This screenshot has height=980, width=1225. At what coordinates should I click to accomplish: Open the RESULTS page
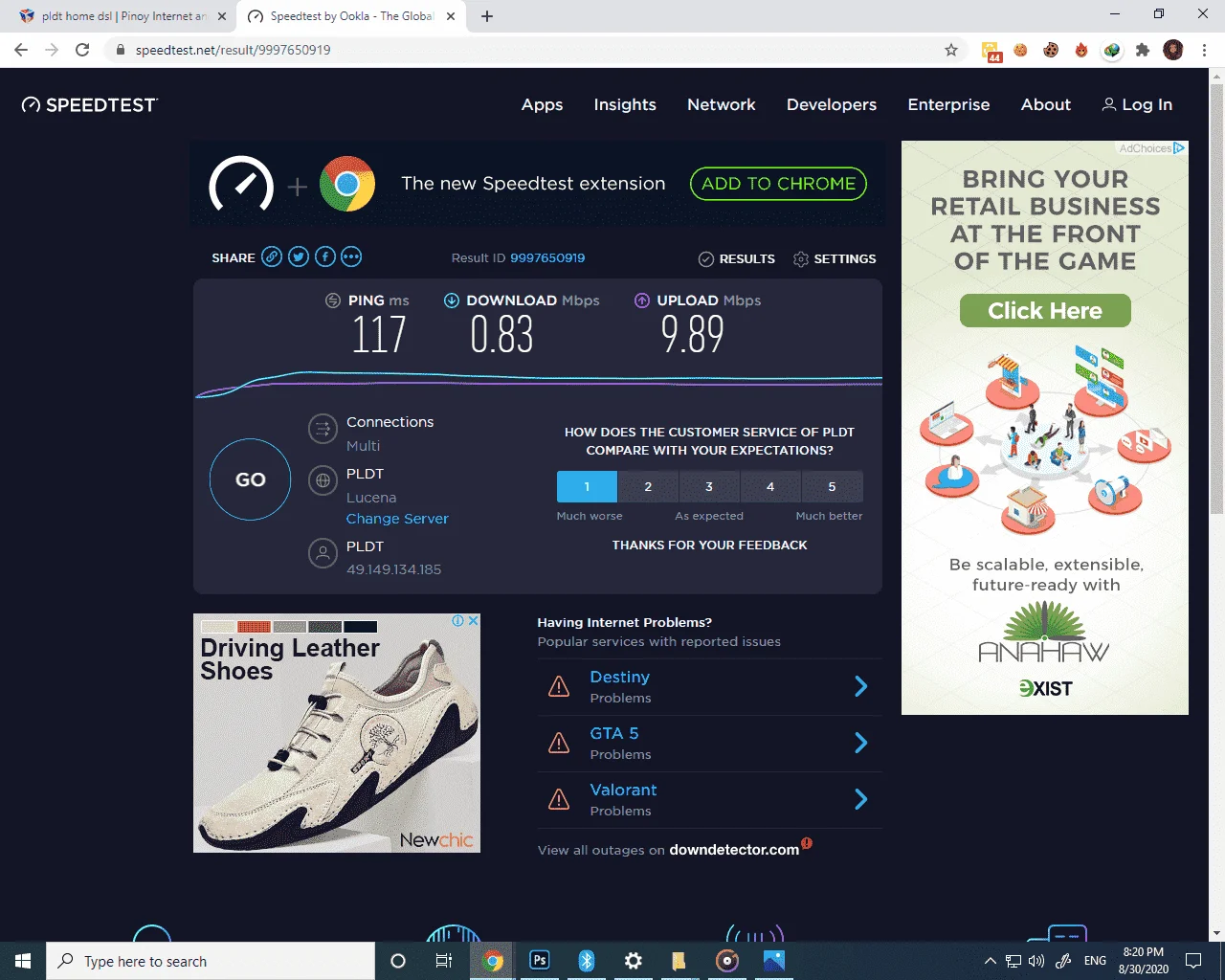click(737, 258)
